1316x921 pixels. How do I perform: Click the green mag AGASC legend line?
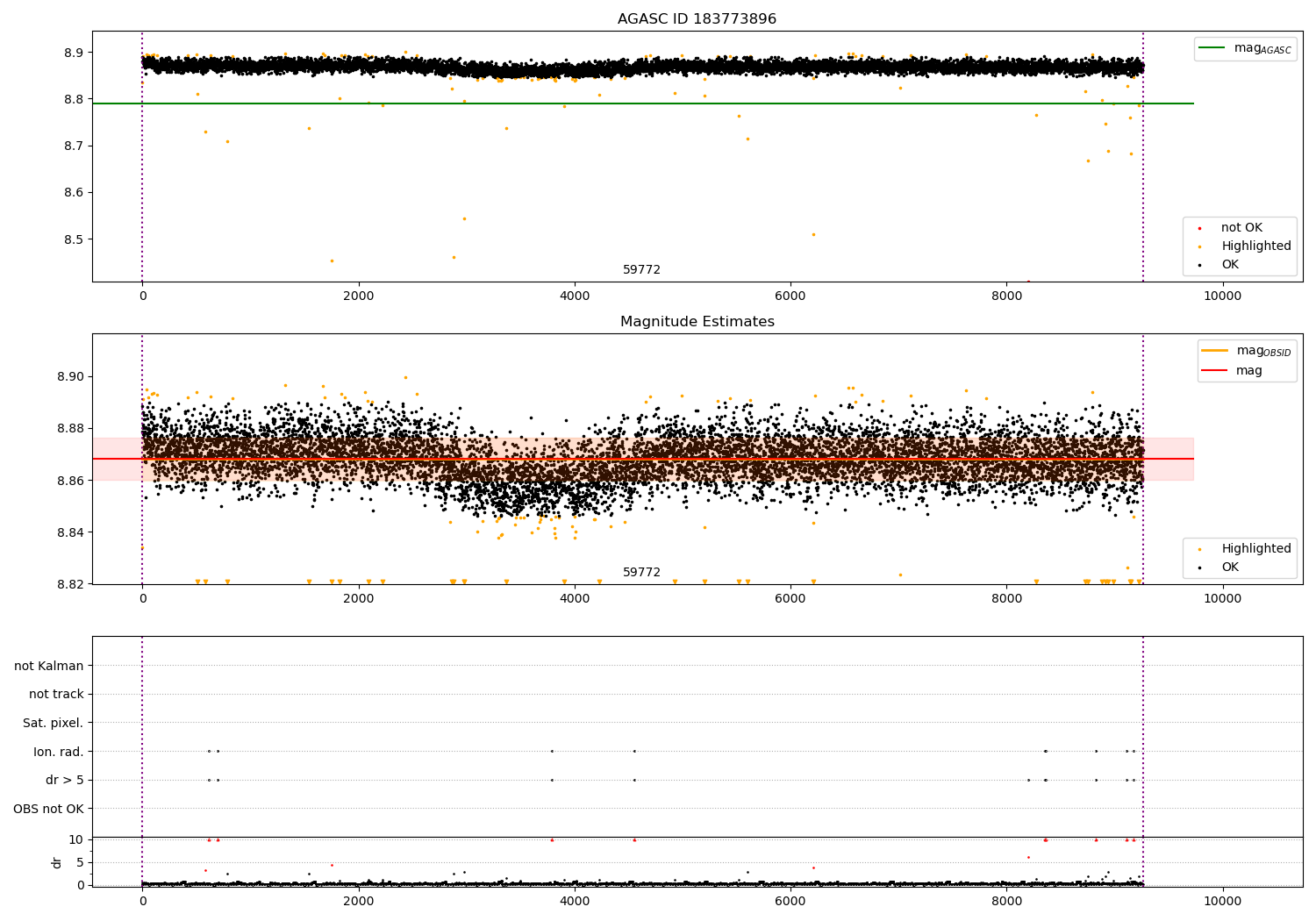[1212, 48]
